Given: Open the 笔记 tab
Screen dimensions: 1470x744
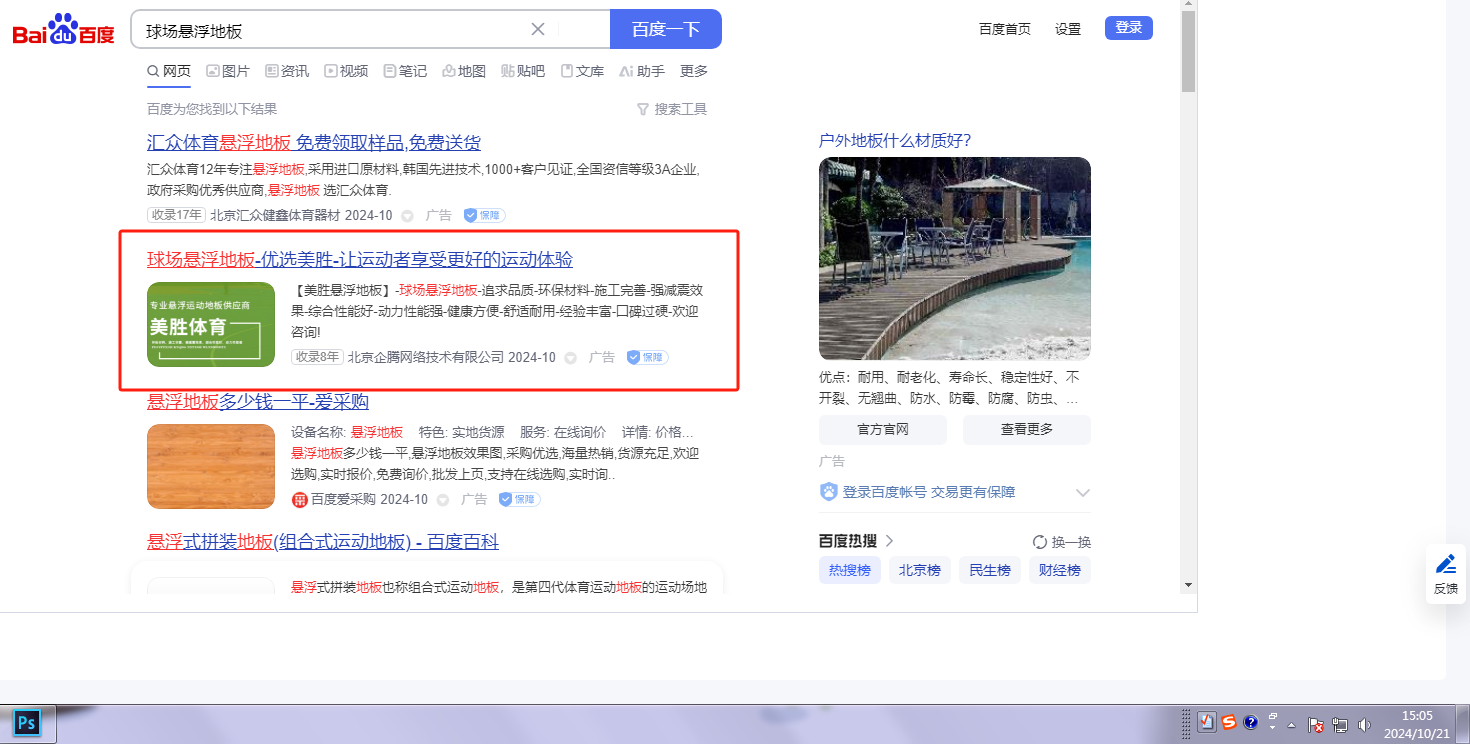Looking at the screenshot, I should click(x=405, y=71).
